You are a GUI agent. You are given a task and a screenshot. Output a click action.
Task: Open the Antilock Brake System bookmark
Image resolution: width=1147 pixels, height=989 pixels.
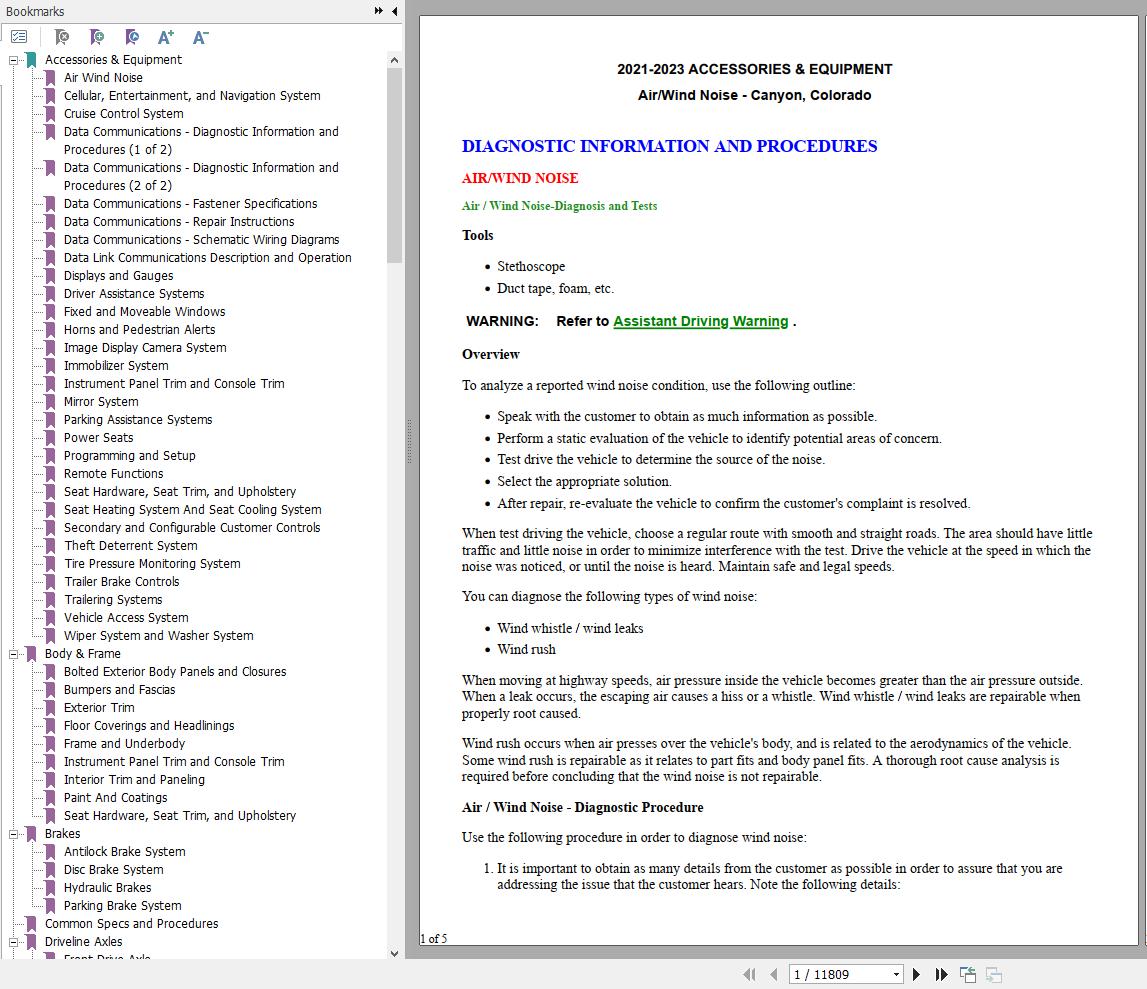click(124, 851)
